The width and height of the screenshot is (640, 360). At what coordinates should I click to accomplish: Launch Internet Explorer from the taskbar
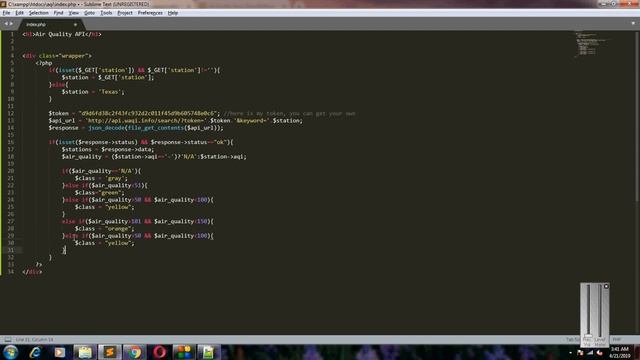[x=35, y=352]
